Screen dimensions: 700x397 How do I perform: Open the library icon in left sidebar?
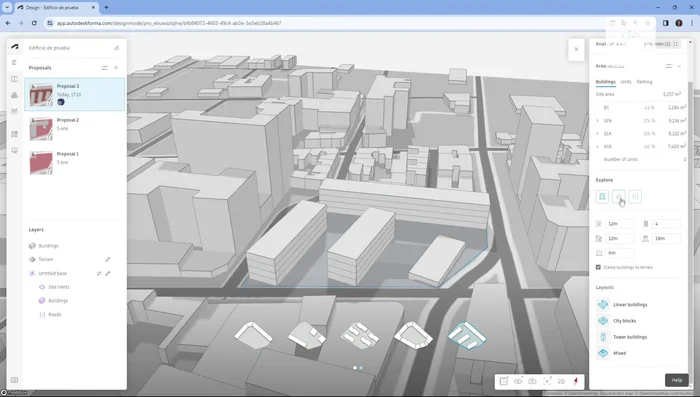pos(14,95)
